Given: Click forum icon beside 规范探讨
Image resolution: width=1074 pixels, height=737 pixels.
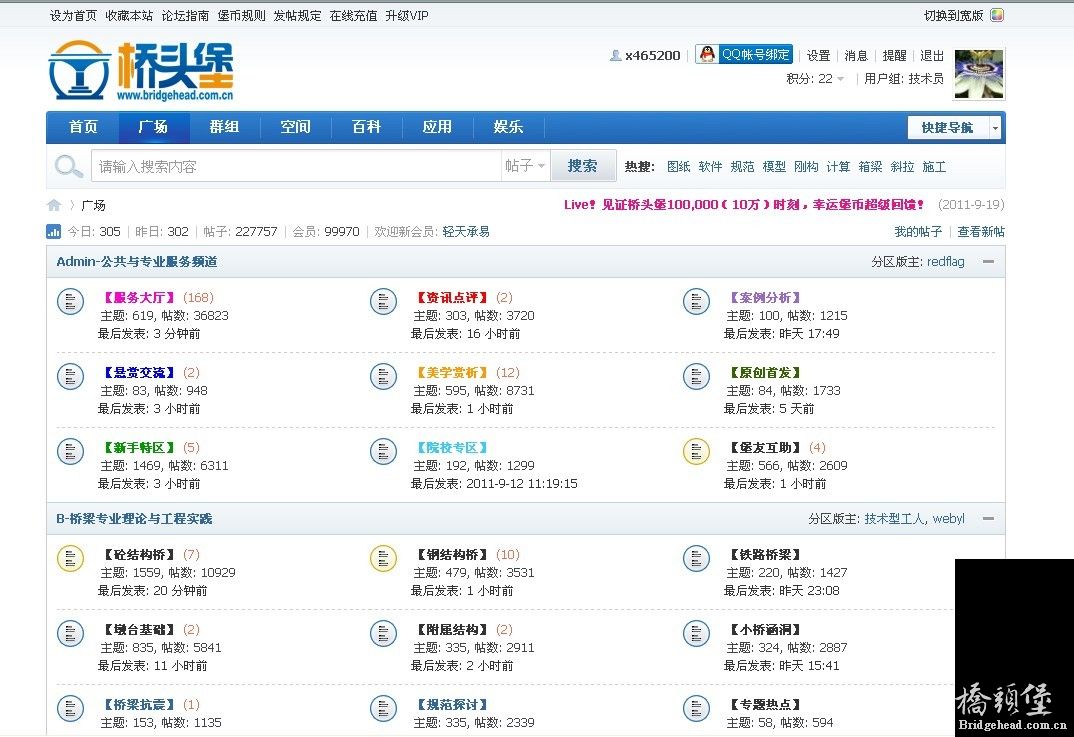Looking at the screenshot, I should click(383, 708).
